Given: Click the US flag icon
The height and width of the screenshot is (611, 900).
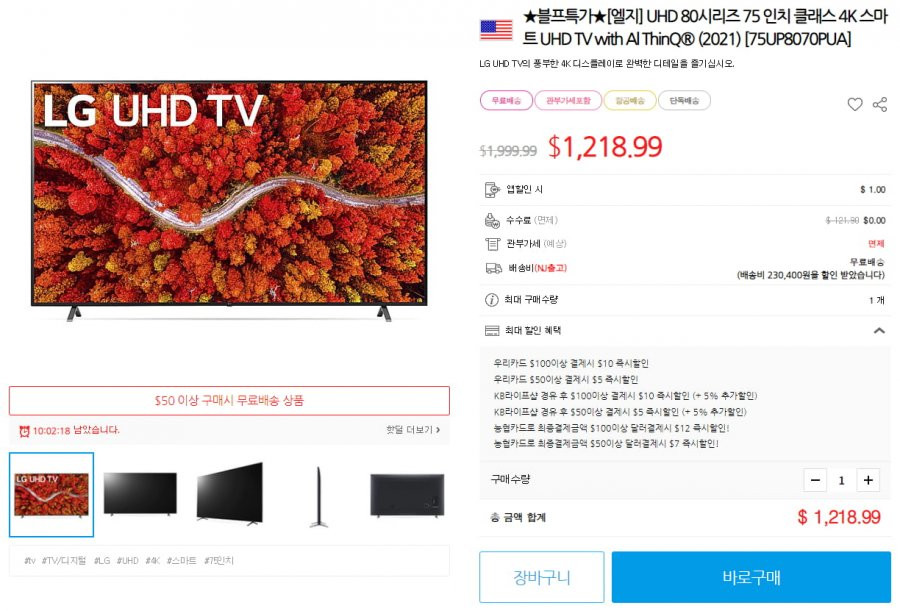Looking at the screenshot, I should [496, 30].
